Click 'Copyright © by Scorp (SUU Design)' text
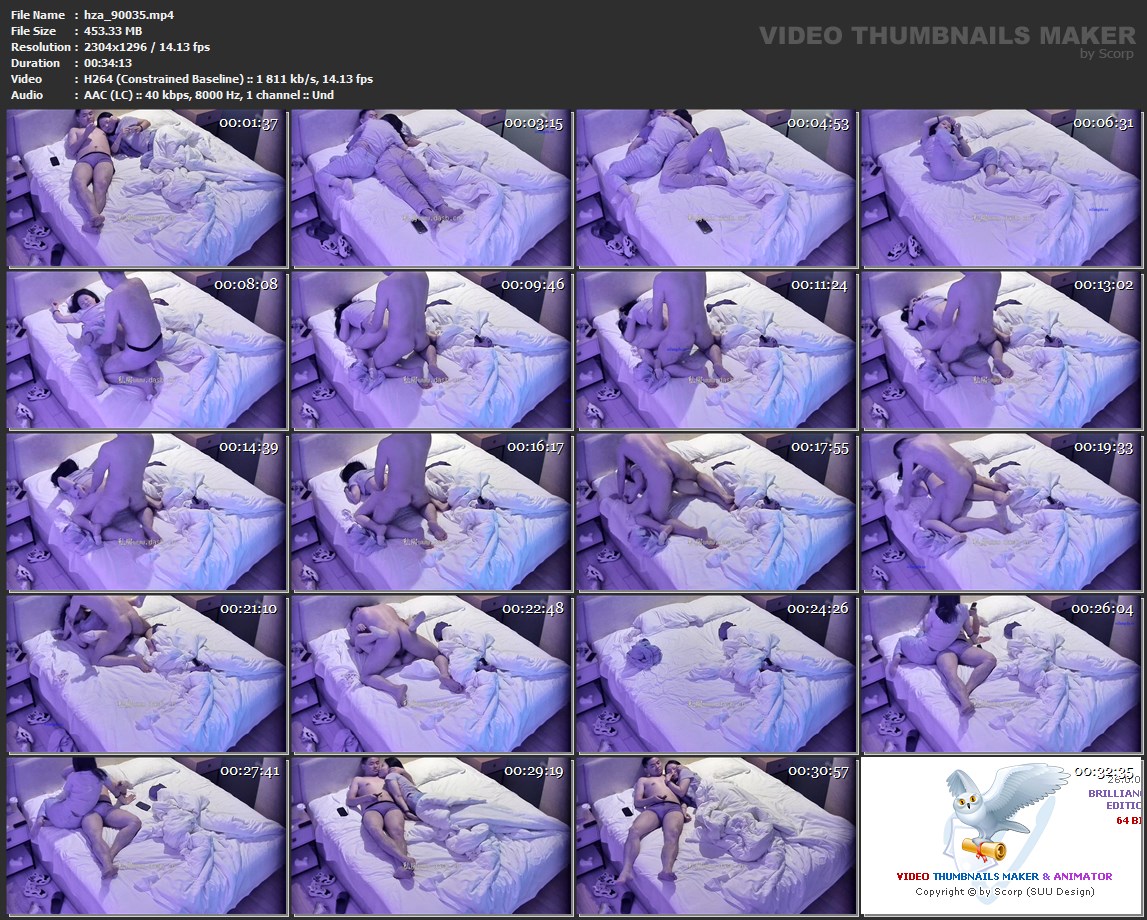Image resolution: width=1147 pixels, height=920 pixels. pos(1004,891)
